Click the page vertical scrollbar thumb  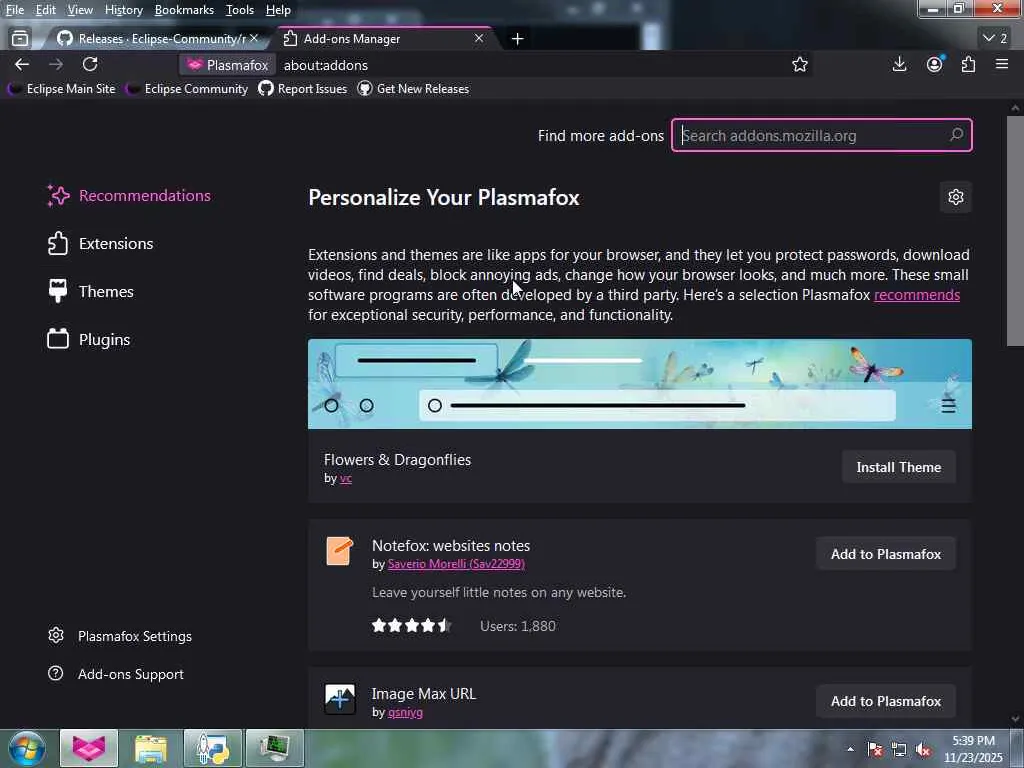click(1015, 231)
